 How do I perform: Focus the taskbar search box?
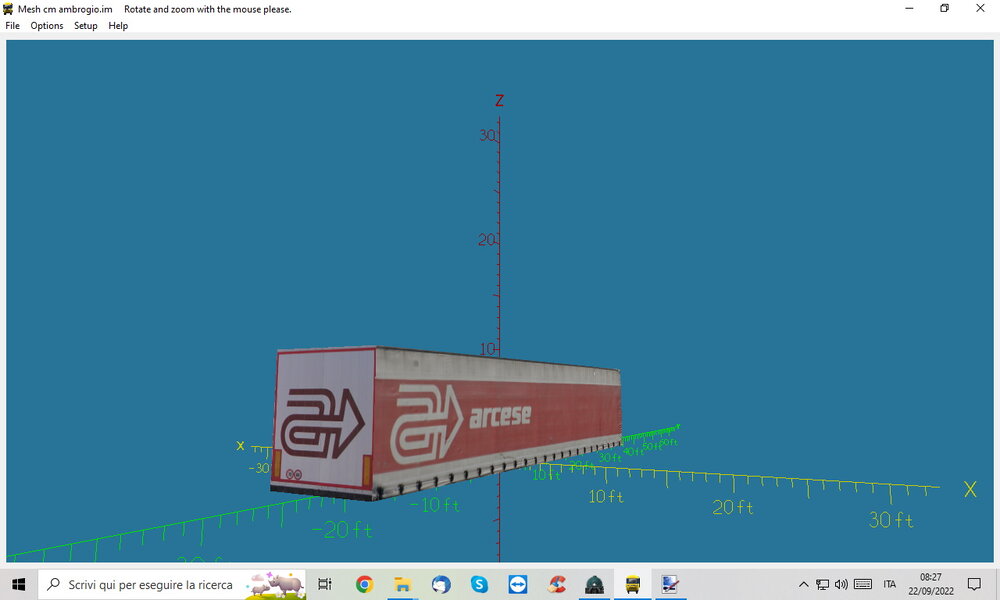pyautogui.click(x=172, y=584)
